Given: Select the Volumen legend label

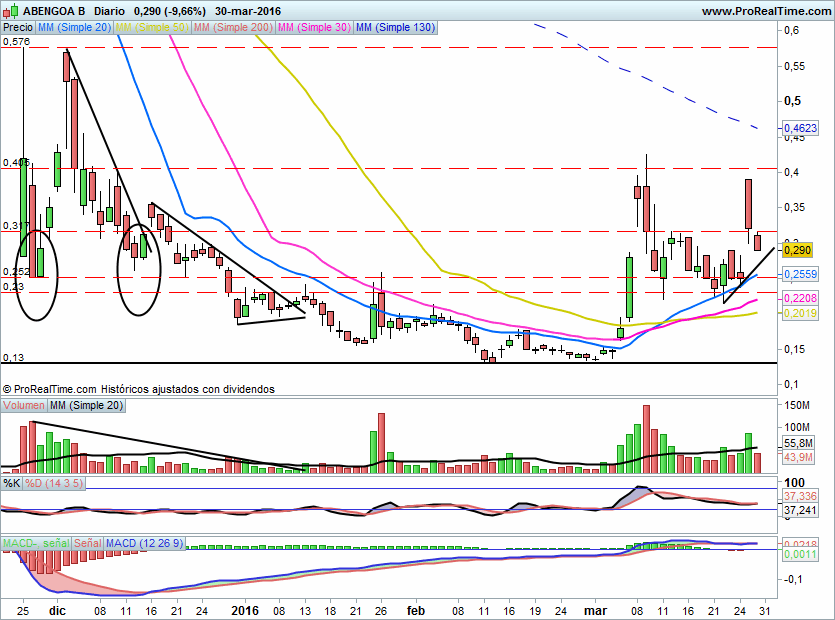Looking at the screenshot, I should pos(24,405).
